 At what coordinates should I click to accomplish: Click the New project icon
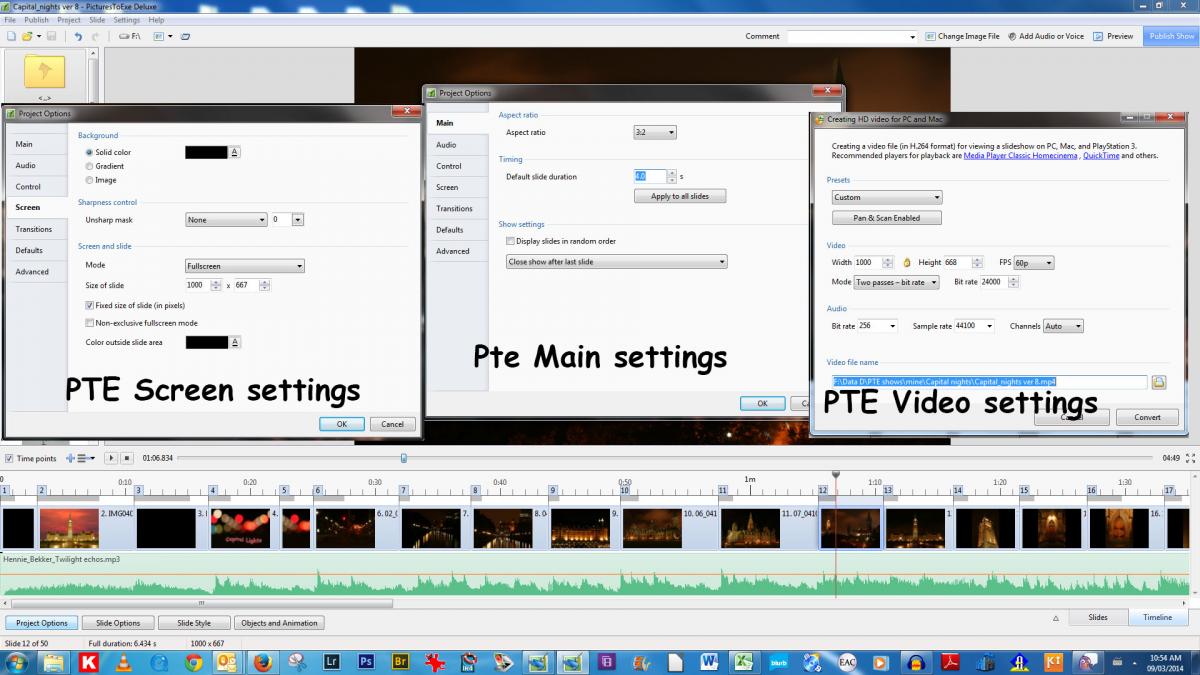pos(10,36)
